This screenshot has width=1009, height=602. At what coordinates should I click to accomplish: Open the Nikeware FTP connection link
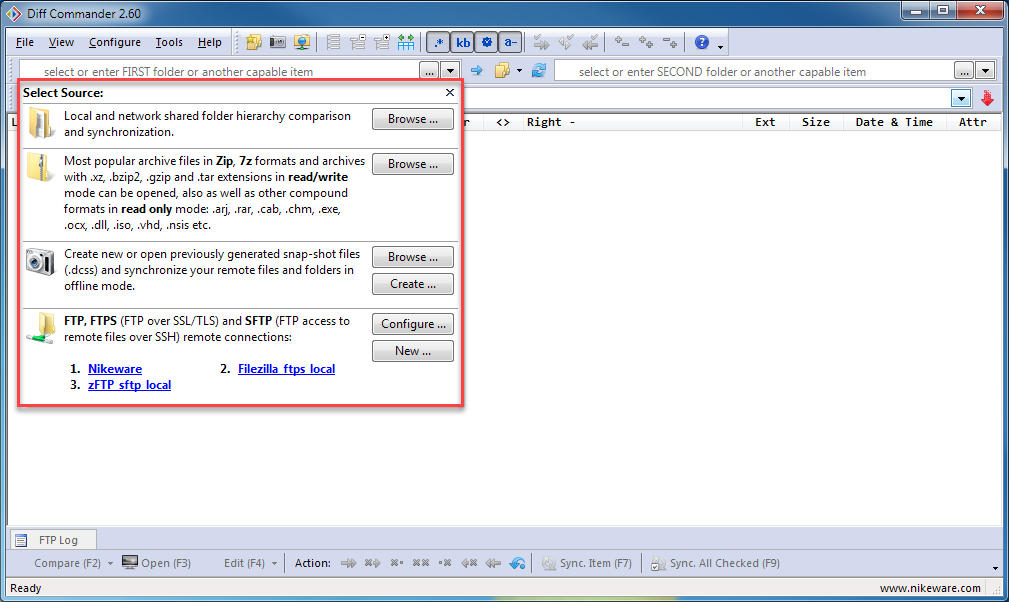pos(115,369)
